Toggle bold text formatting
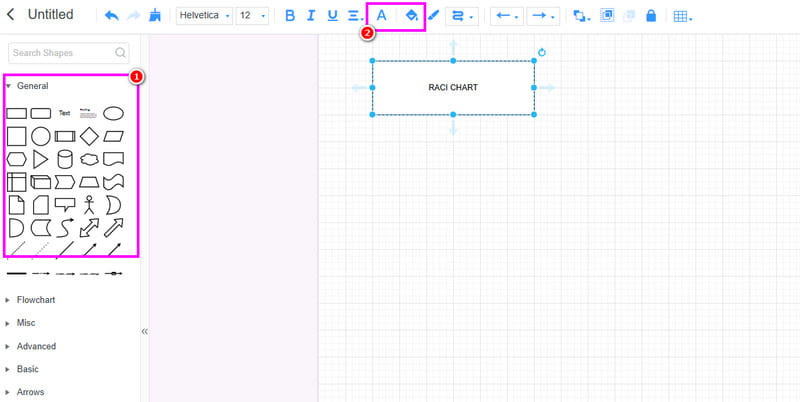 [x=290, y=16]
